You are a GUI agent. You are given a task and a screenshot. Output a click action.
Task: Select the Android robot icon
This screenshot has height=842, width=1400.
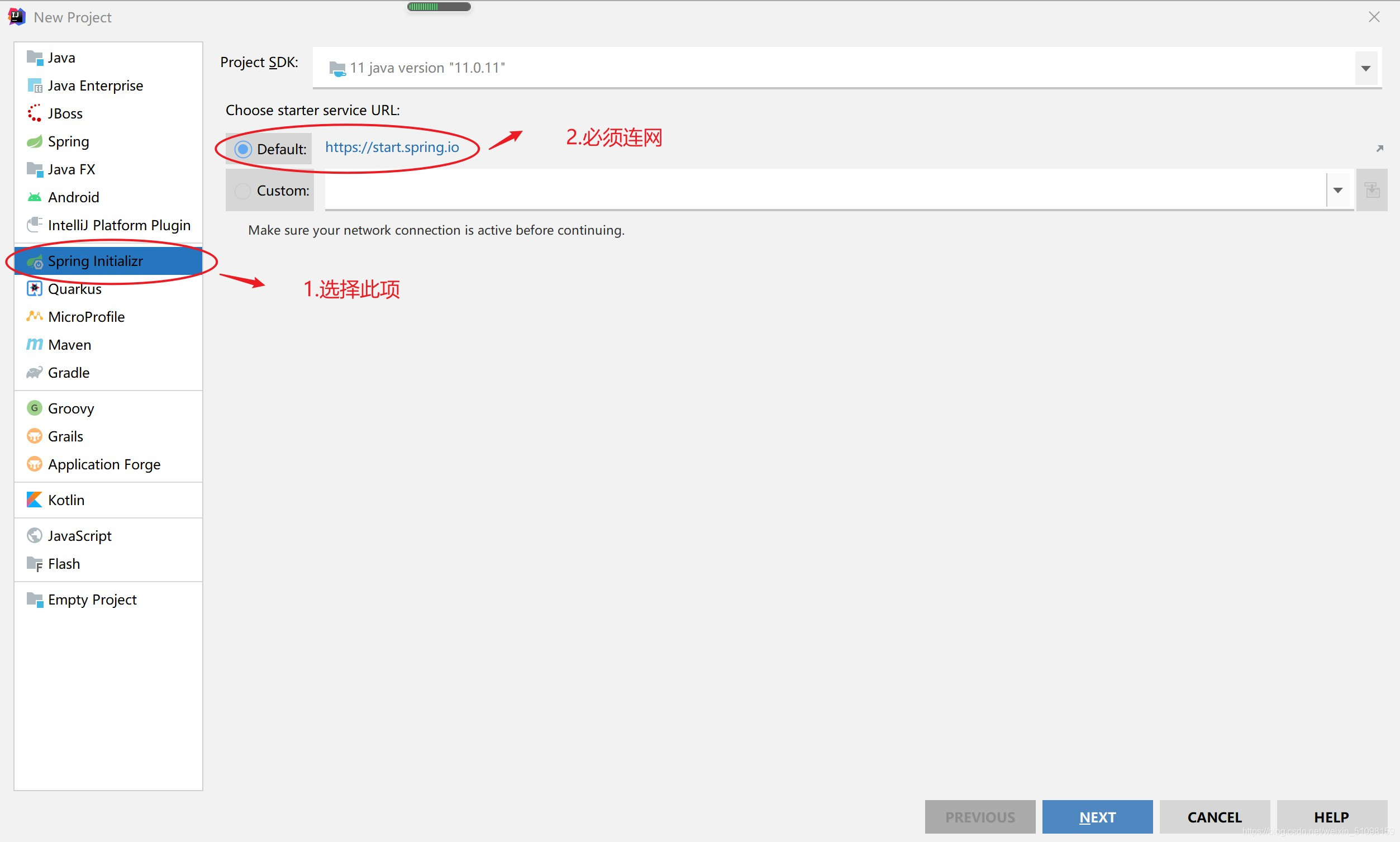pos(35,197)
